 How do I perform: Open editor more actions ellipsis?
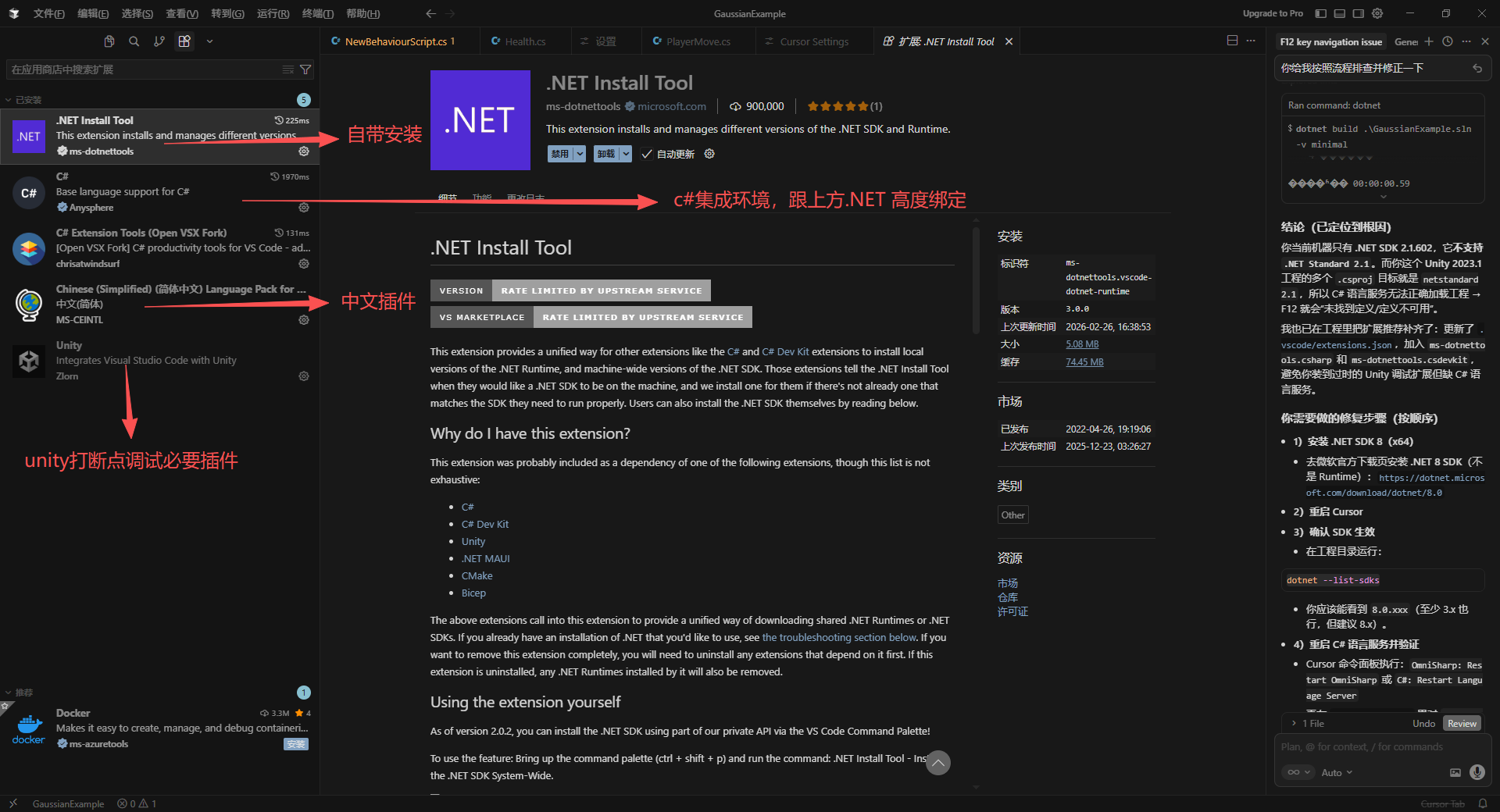1251,41
